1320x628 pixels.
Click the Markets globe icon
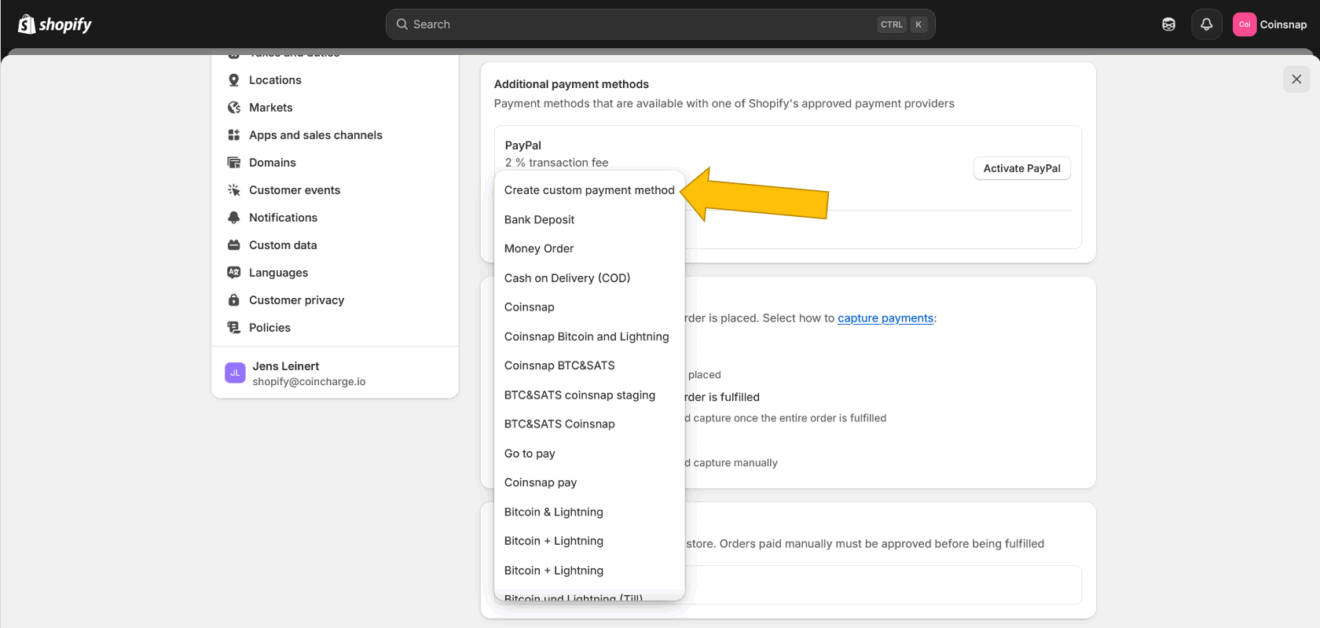234,108
